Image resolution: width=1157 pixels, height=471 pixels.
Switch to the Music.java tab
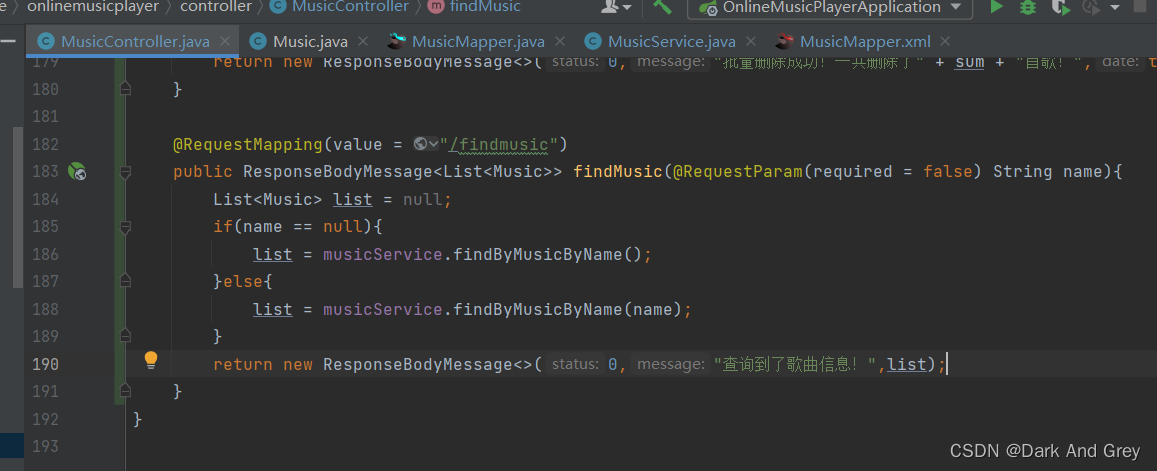click(310, 41)
